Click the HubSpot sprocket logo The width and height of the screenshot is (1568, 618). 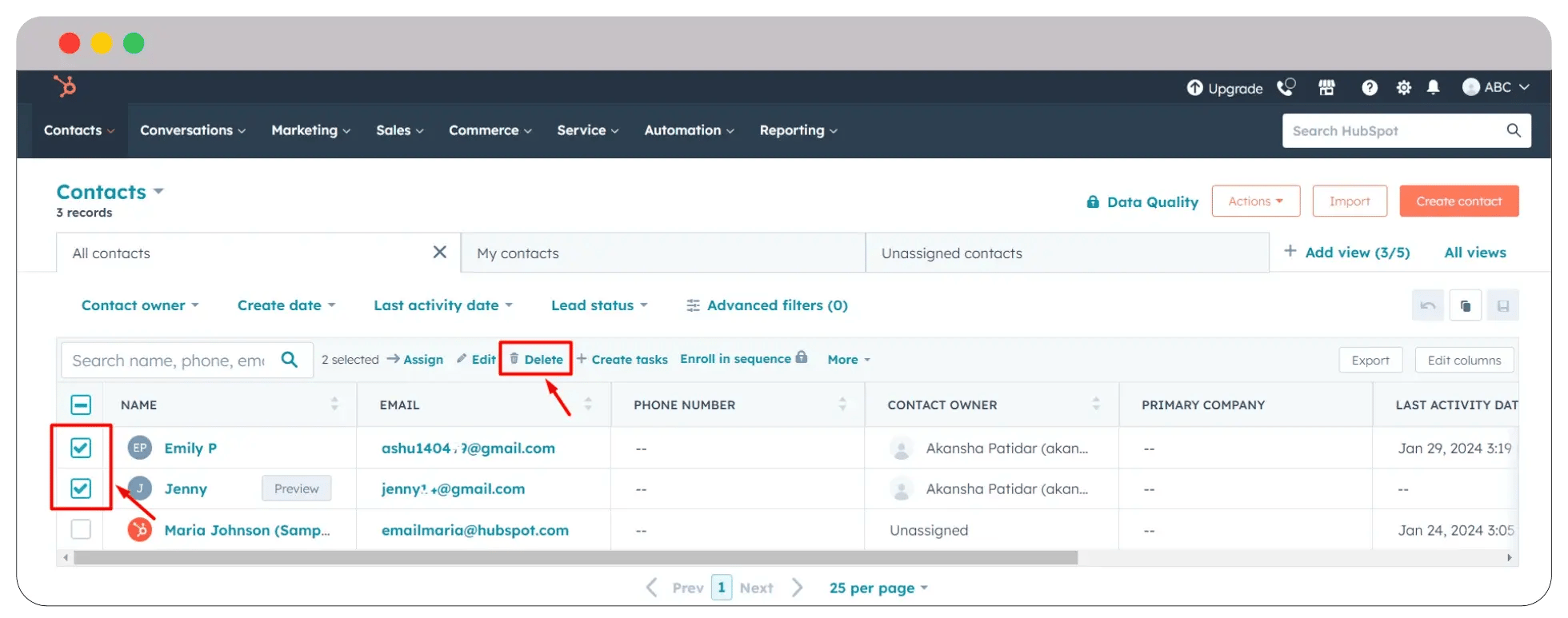click(64, 86)
